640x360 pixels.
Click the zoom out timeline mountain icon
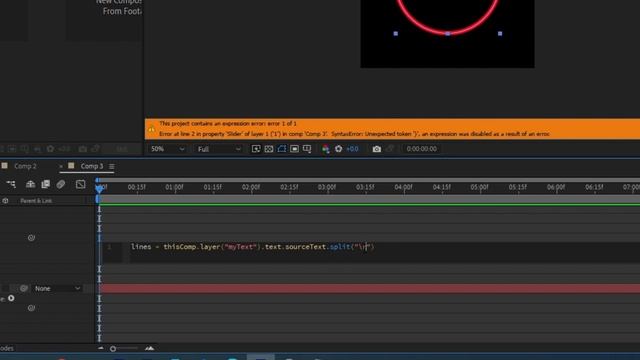(x=101, y=348)
